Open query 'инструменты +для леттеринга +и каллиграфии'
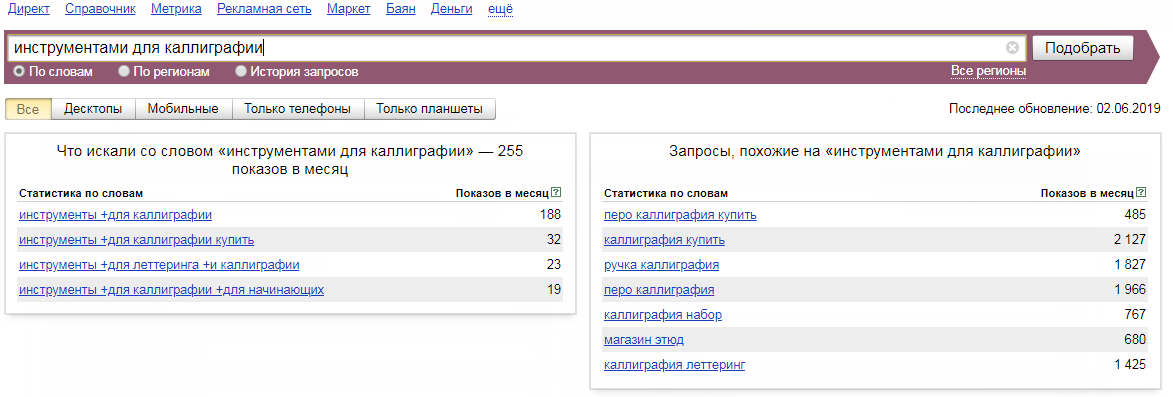Screen dimensions: 1173x397 click(x=159, y=265)
